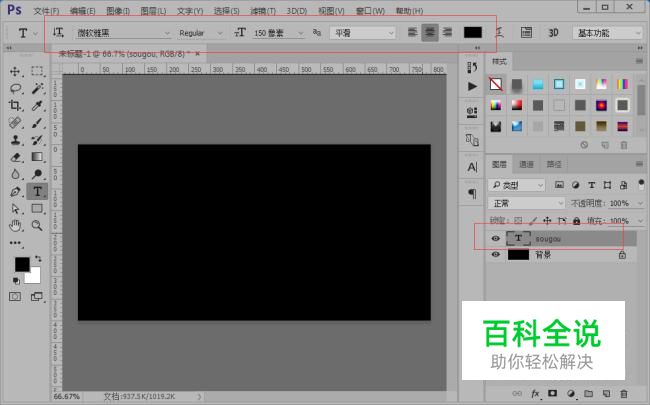650x405 pixels.
Task: Open the Regular font style dropdown
Action: click(x=200, y=33)
